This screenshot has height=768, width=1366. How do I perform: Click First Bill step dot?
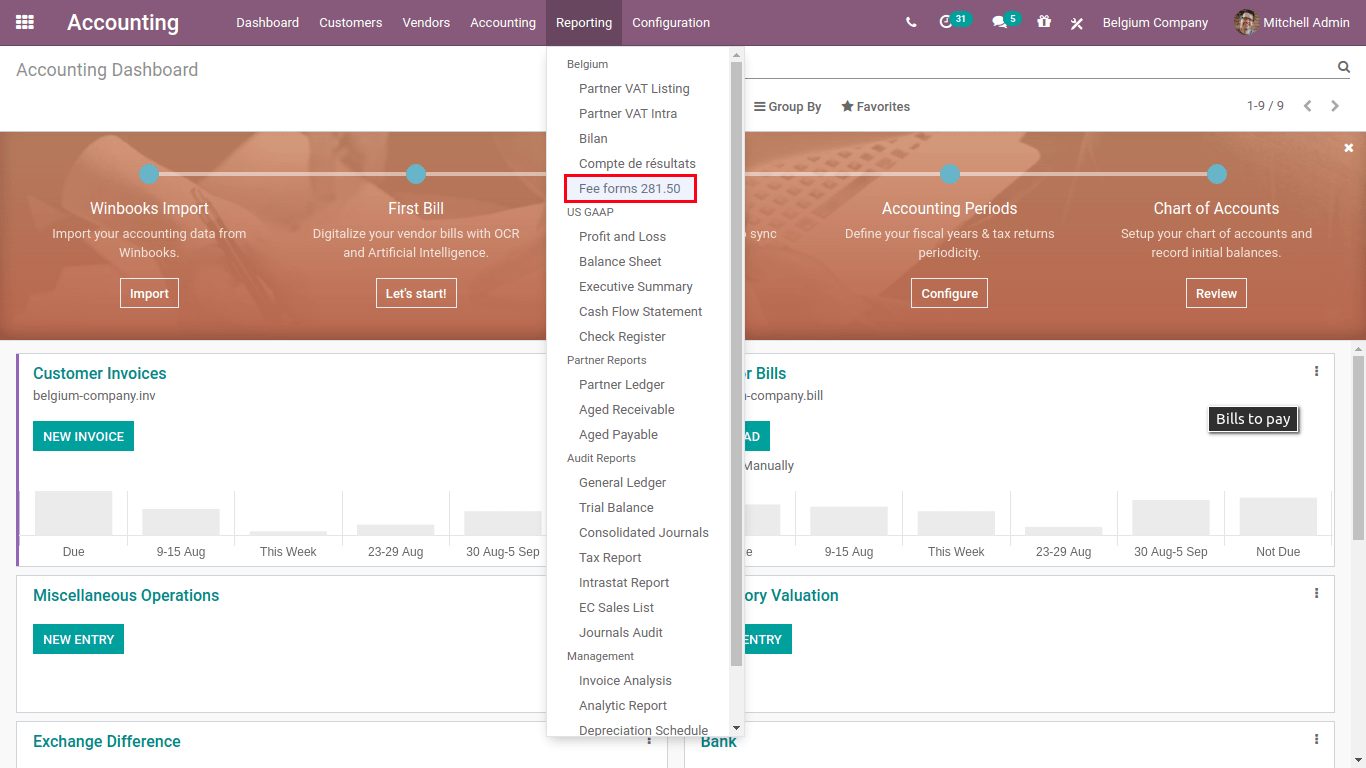pyautogui.click(x=416, y=174)
